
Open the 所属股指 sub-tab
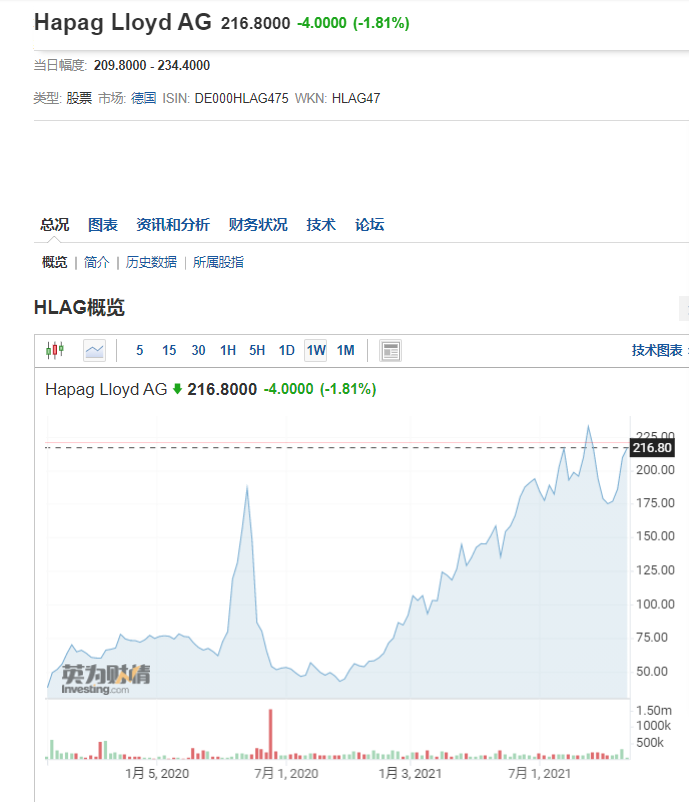218,262
